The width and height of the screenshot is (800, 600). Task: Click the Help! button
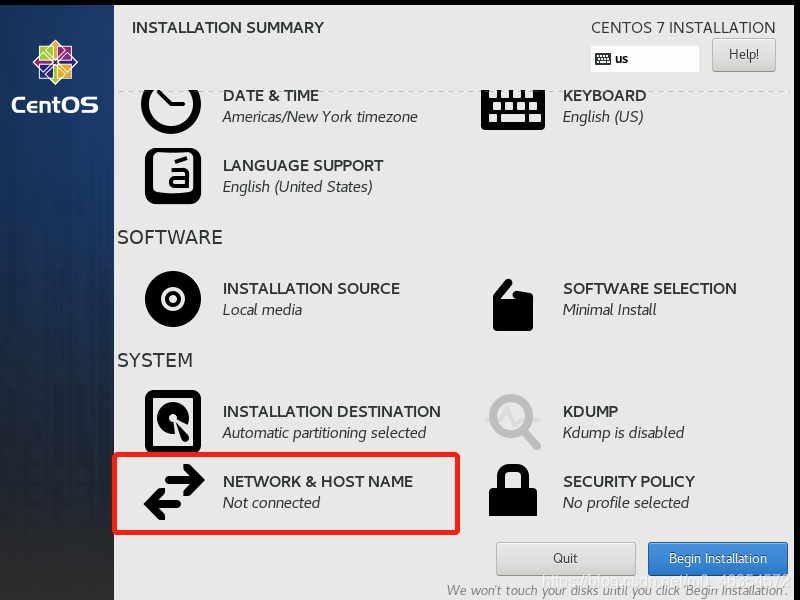(x=744, y=55)
